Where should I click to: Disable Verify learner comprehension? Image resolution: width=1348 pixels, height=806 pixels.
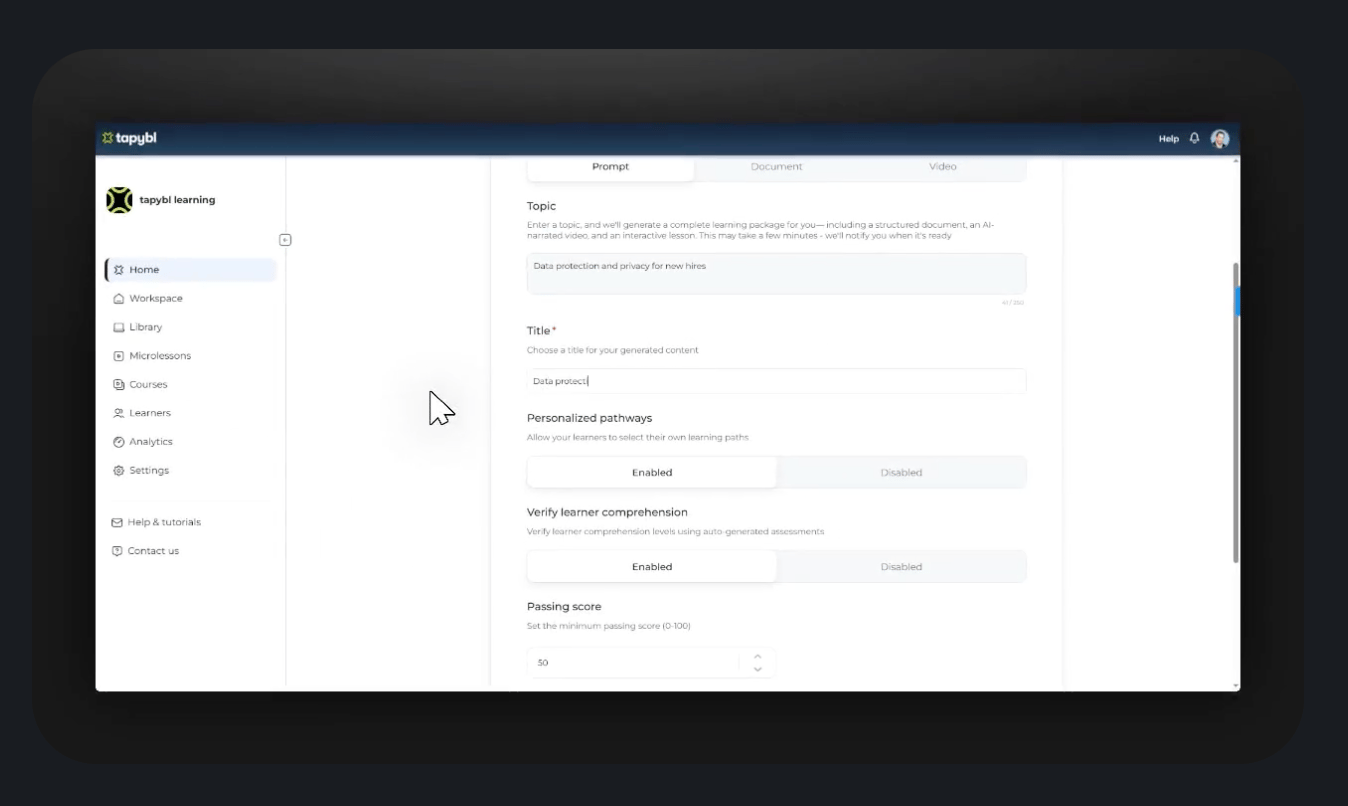(x=901, y=567)
